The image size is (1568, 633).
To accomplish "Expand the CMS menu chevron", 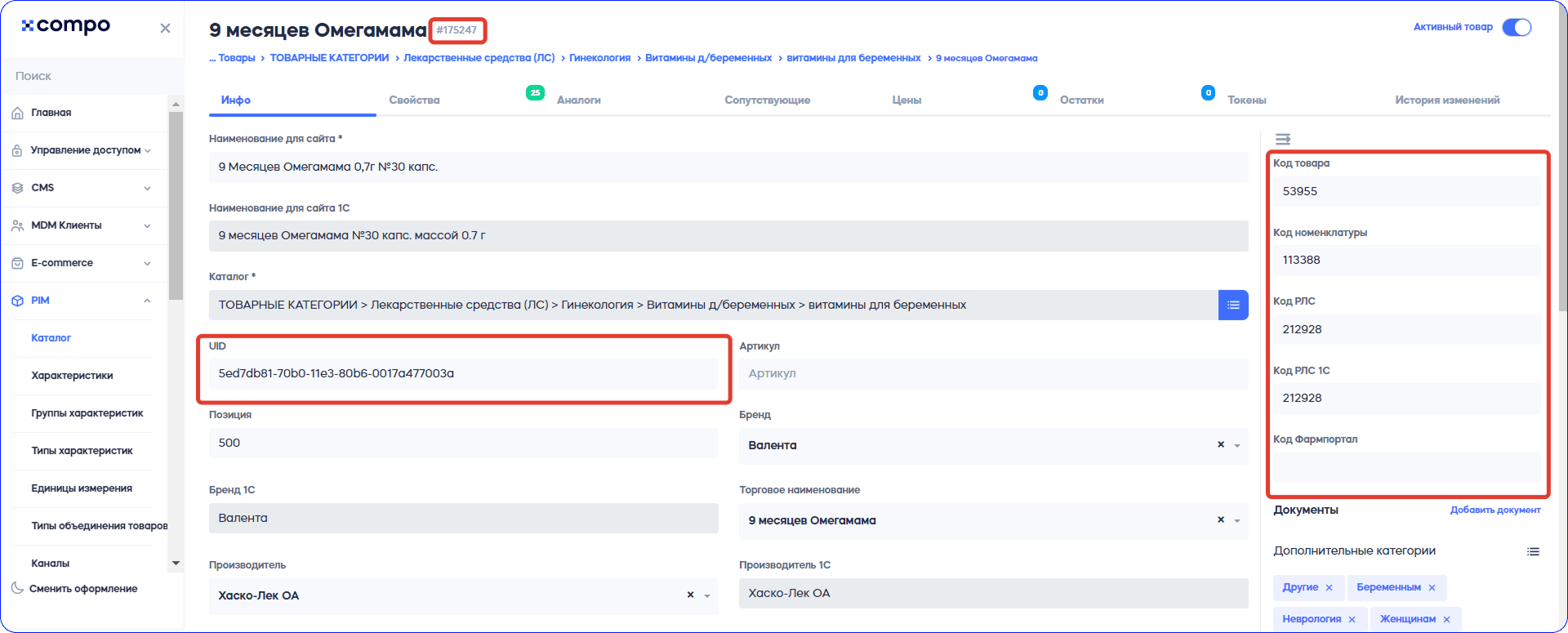I will click(x=147, y=188).
